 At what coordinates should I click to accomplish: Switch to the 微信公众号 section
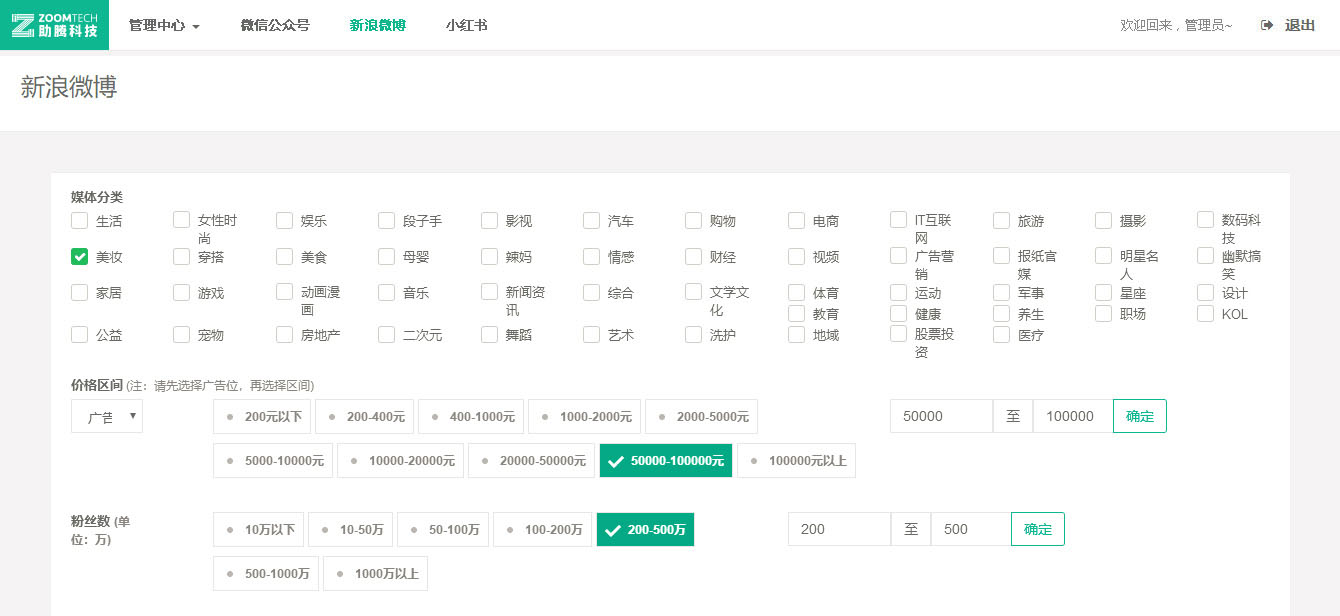click(276, 24)
